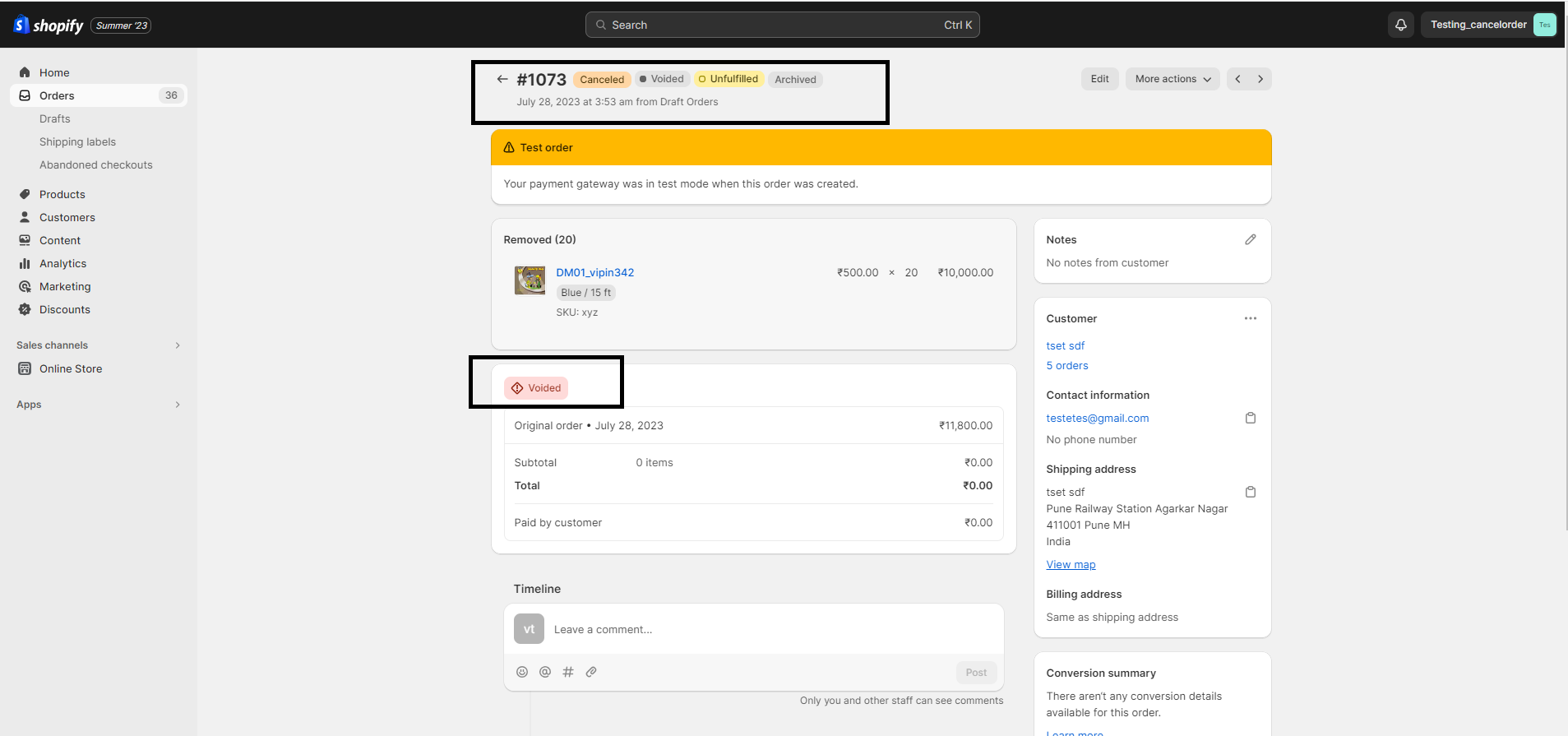
Task: Click the Canceled status badge
Action: tap(602, 80)
